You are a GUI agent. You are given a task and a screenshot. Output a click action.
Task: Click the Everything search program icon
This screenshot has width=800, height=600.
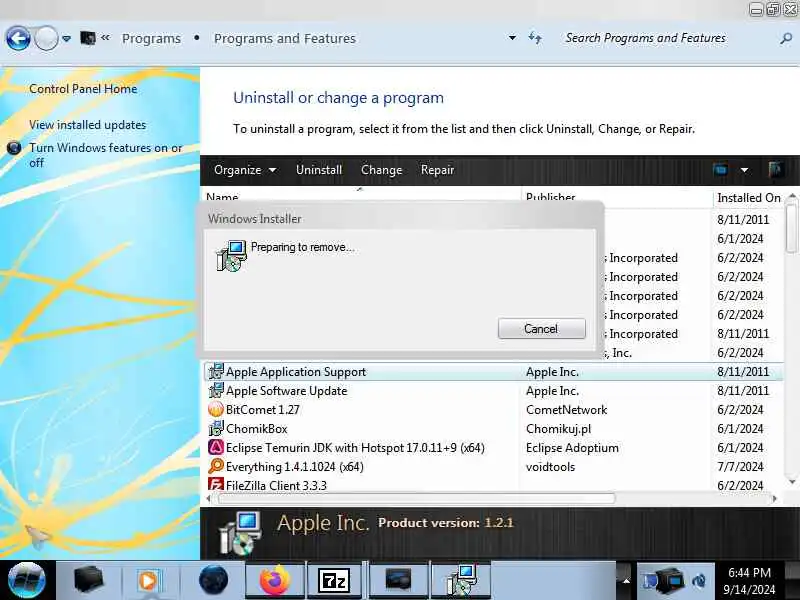tap(216, 466)
